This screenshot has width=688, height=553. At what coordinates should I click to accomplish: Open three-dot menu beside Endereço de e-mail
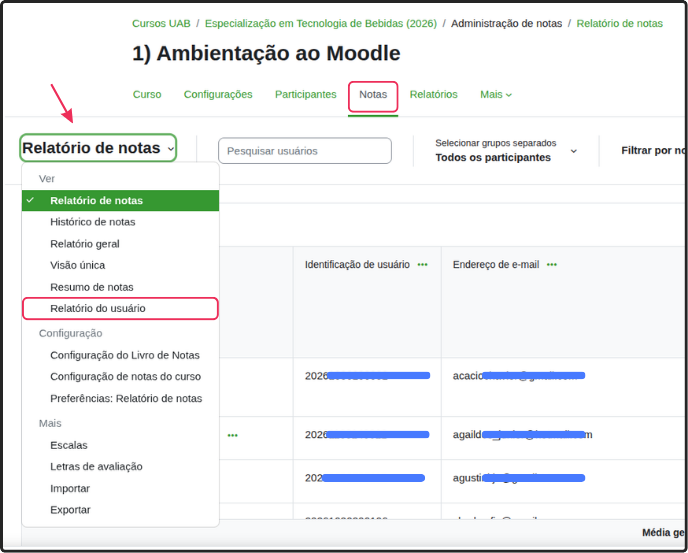[551, 265]
